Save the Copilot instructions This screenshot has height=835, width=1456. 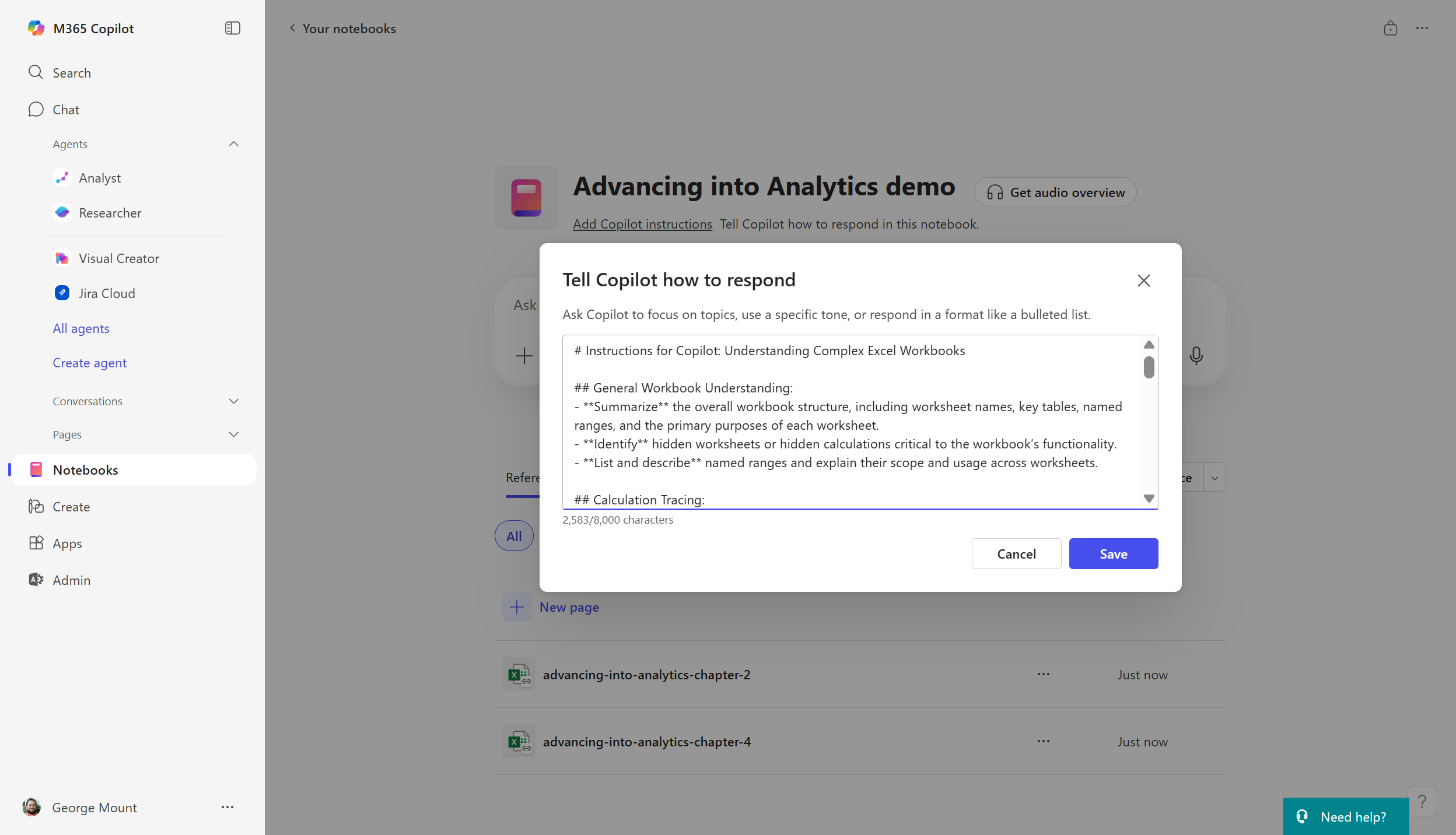(x=1113, y=553)
